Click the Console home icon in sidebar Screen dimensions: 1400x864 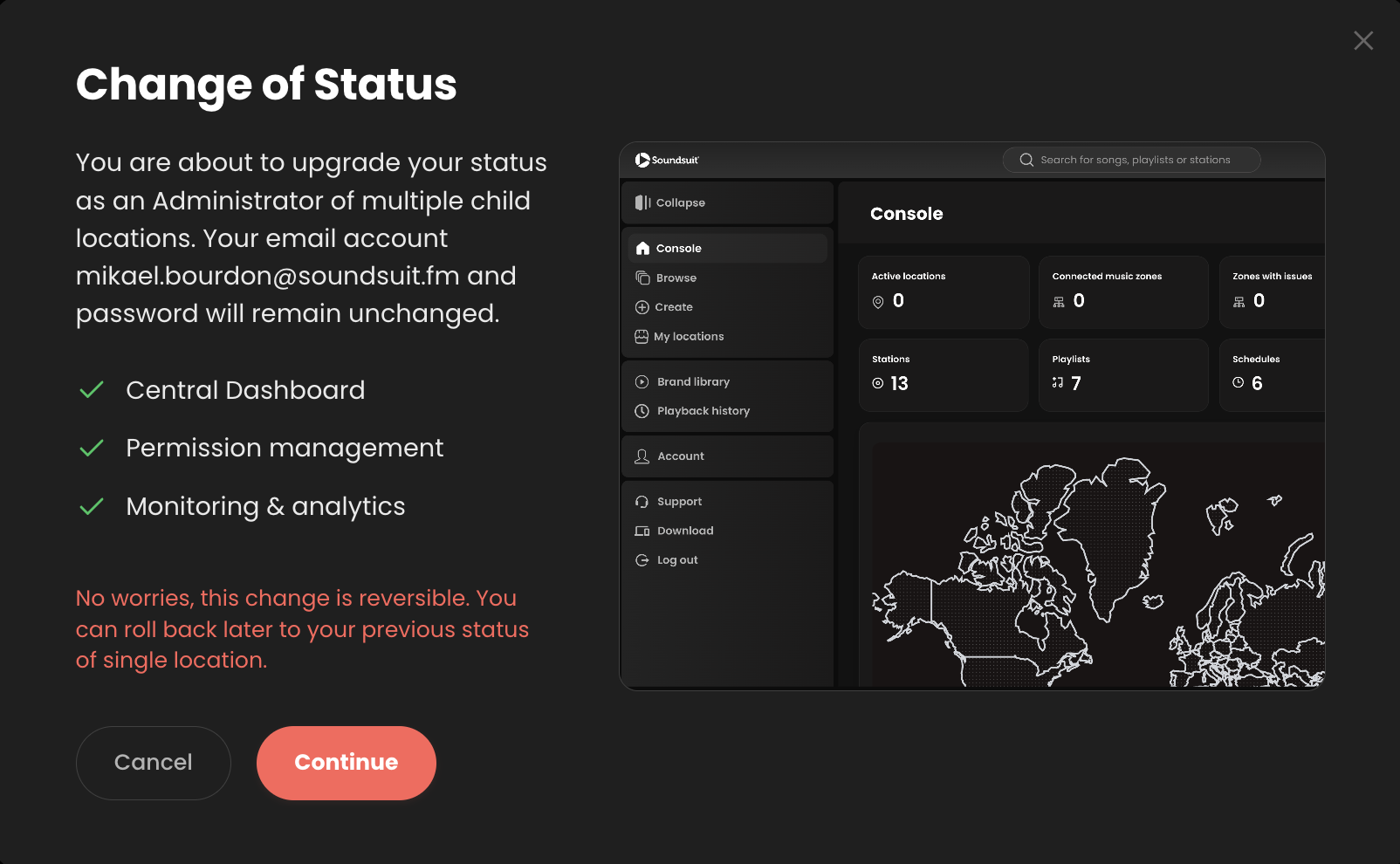point(642,248)
